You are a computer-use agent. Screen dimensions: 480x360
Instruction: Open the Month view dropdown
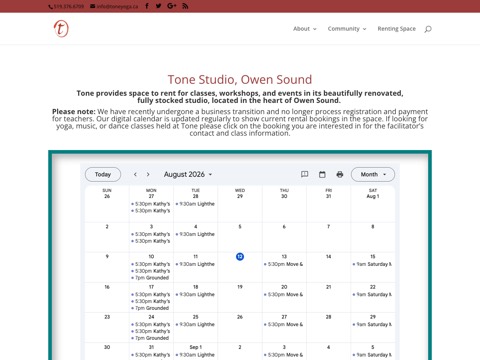click(373, 174)
